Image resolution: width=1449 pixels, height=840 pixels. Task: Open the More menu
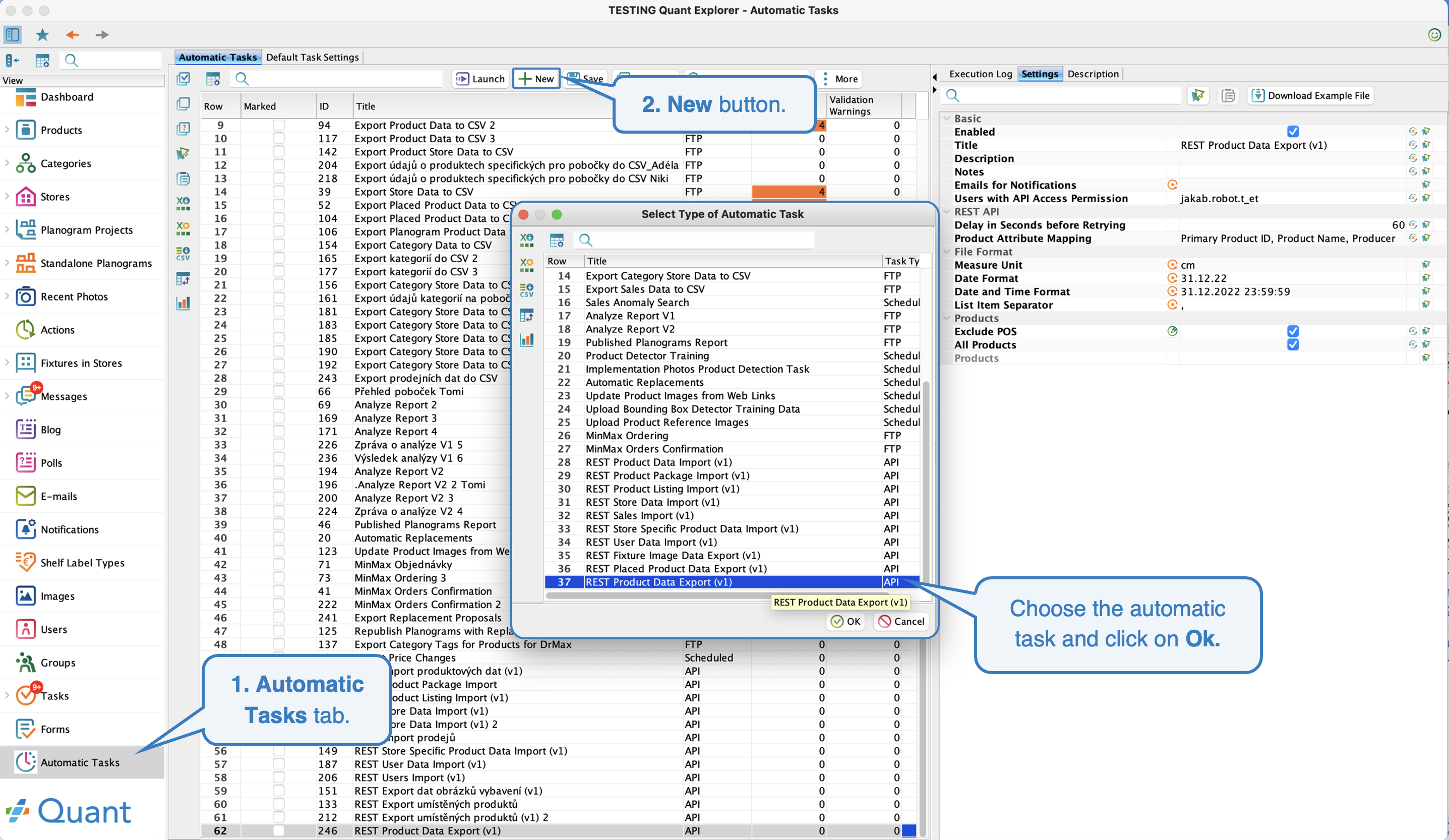coord(840,79)
